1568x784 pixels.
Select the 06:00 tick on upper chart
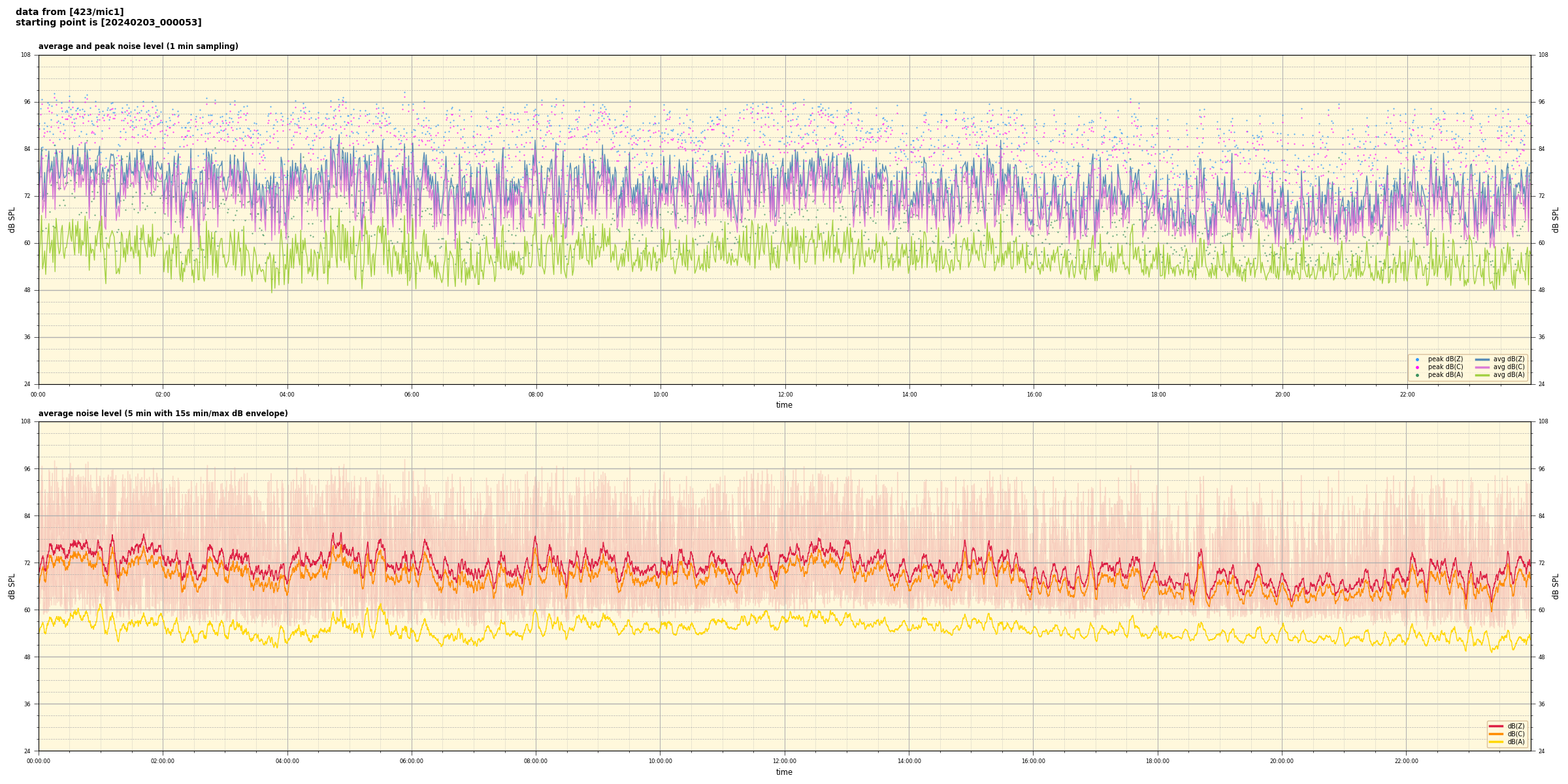click(x=412, y=395)
